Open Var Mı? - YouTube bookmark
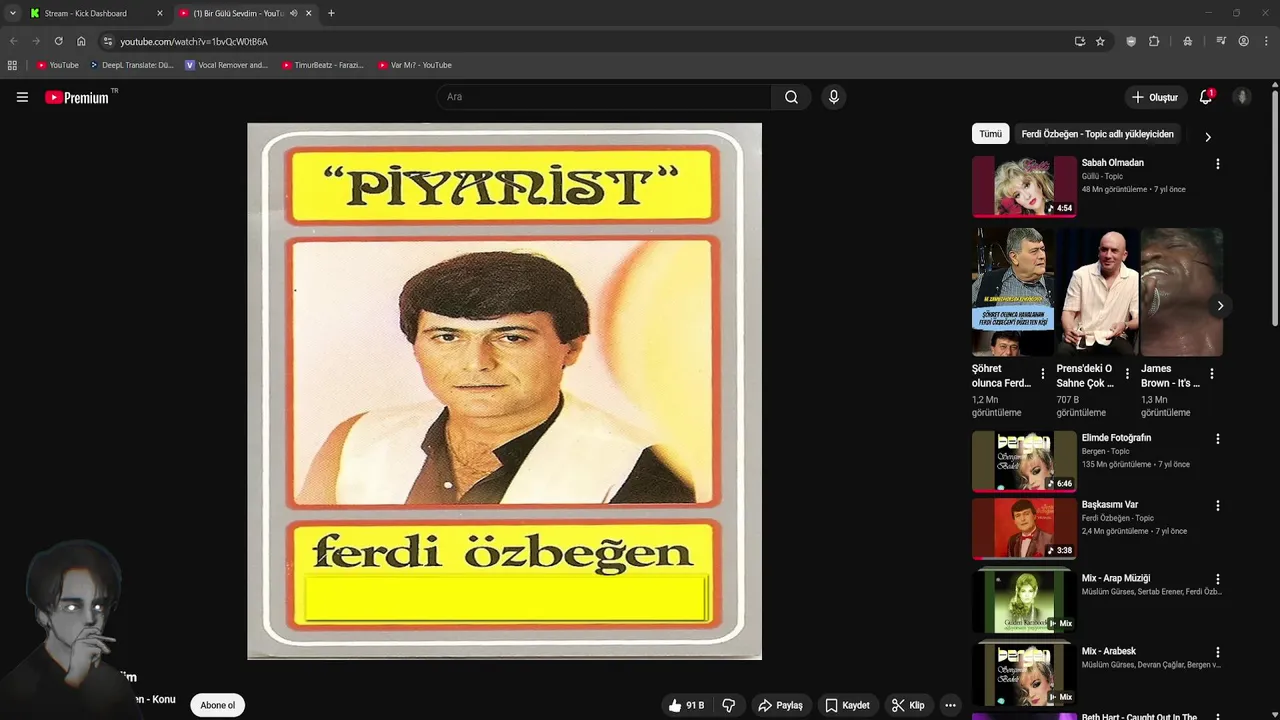This screenshot has height=720, width=1280. click(x=415, y=65)
